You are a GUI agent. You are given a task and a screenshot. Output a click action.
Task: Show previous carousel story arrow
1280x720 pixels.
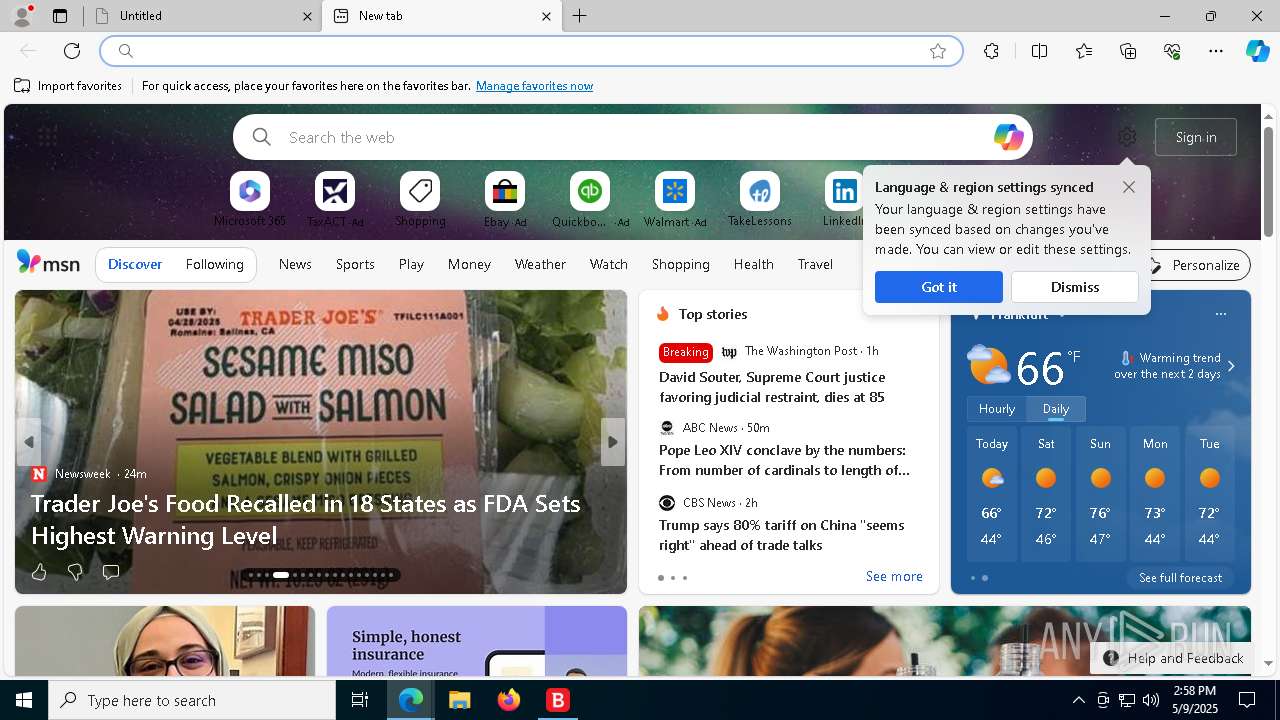(29, 442)
